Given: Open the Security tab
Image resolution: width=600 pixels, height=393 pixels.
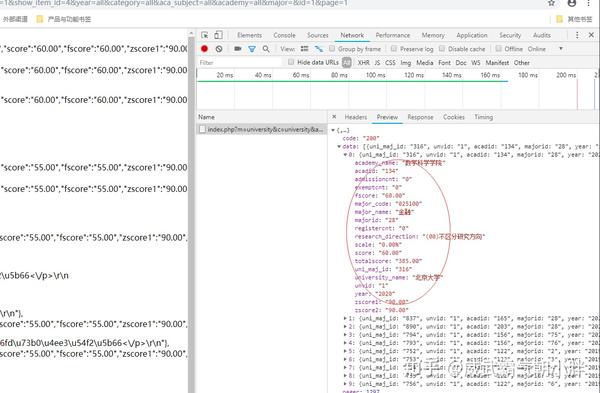Looking at the screenshot, I should (x=510, y=35).
